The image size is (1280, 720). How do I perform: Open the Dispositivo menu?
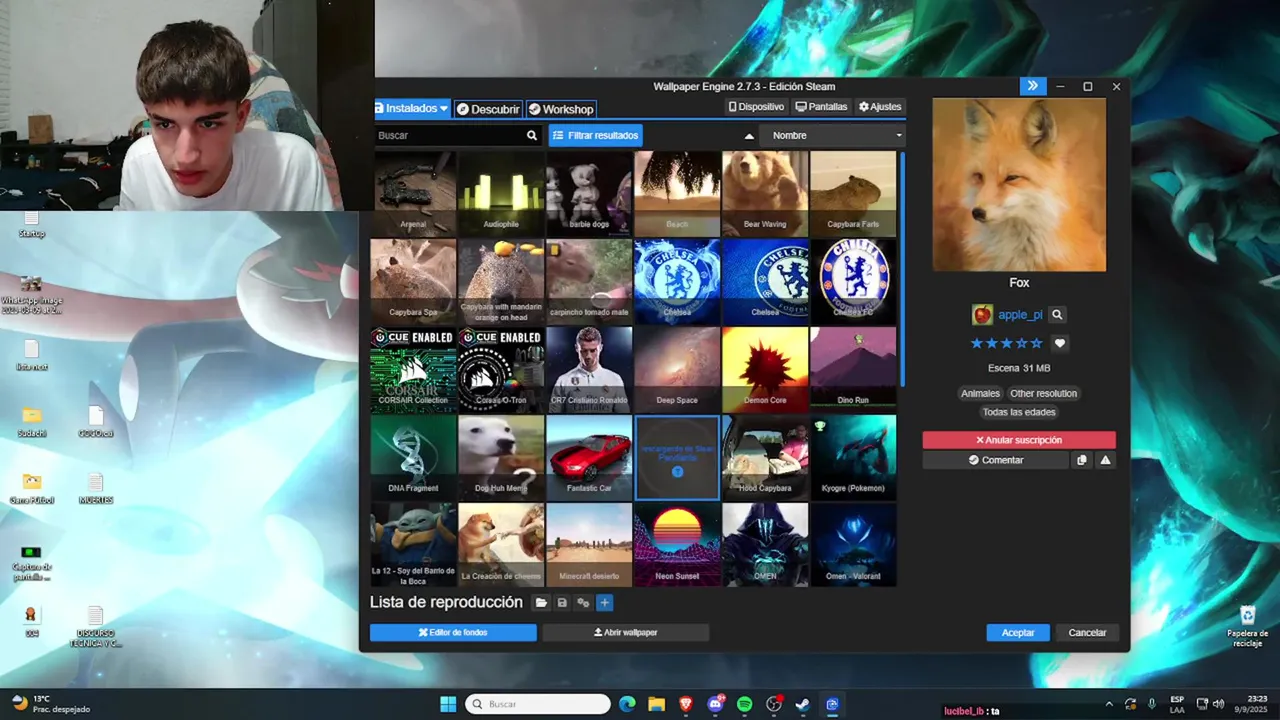pyautogui.click(x=756, y=107)
